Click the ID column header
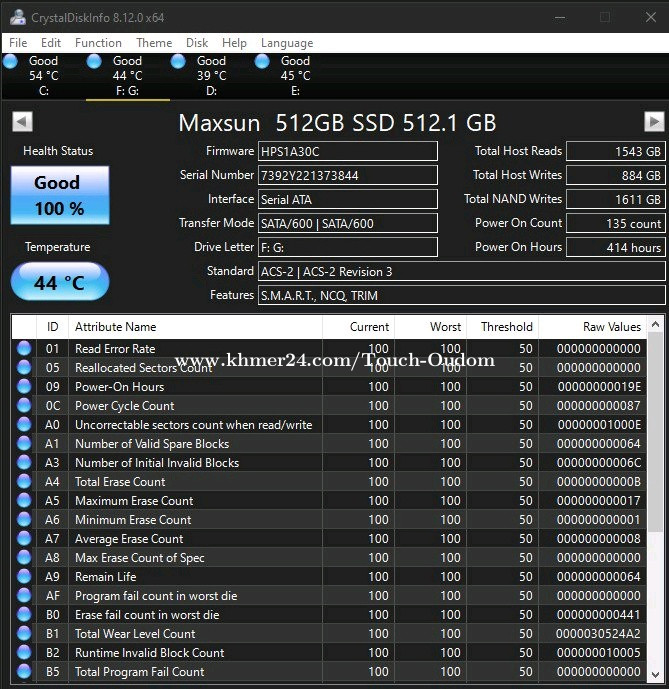Screen dimensions: 669x689 52,326
